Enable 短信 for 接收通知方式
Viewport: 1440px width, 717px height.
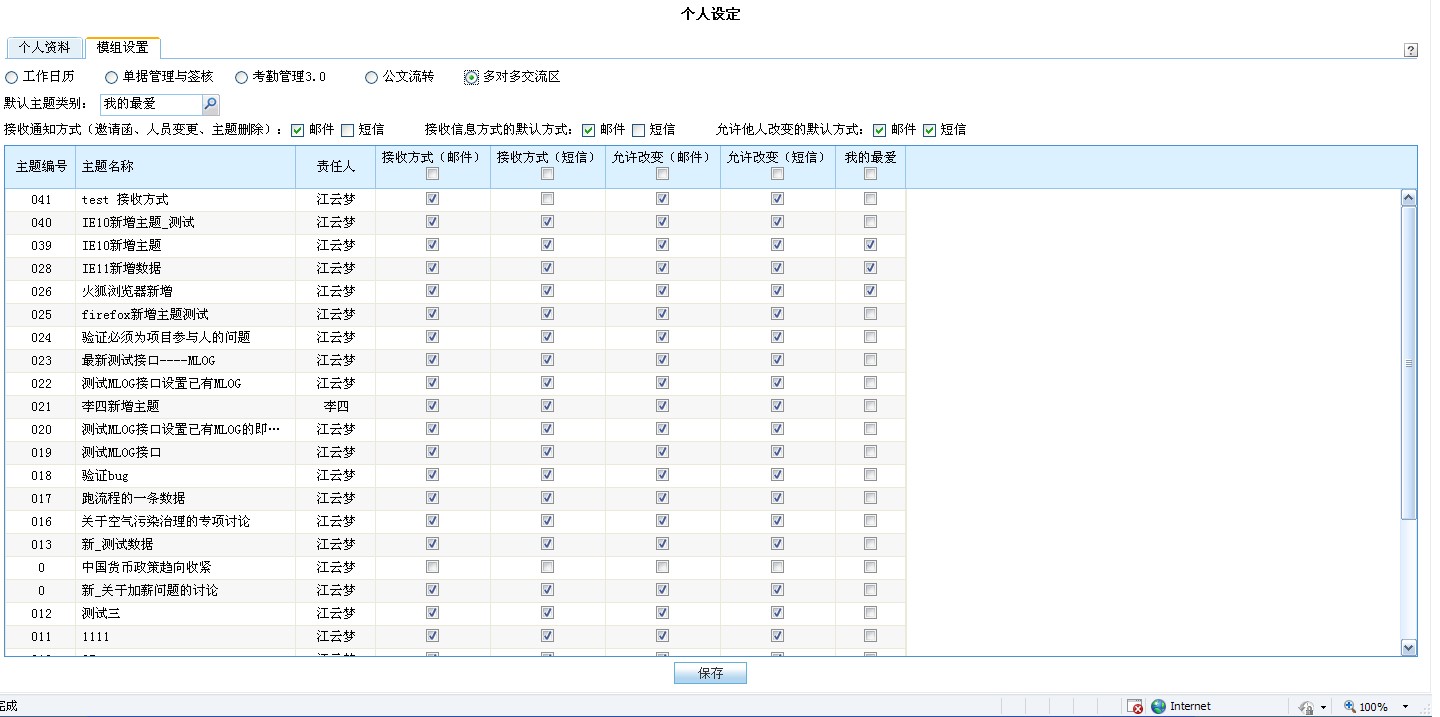click(347, 130)
